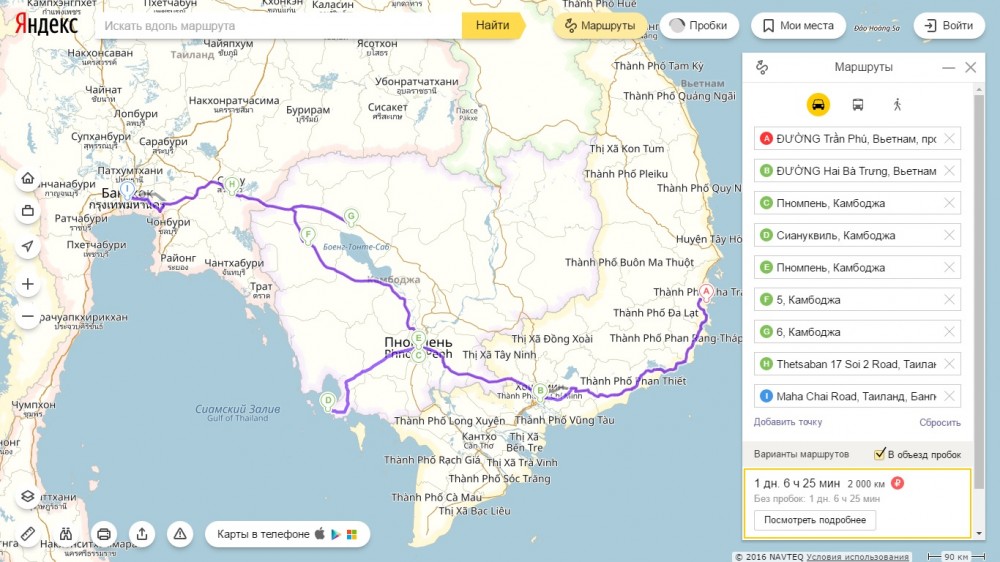Click the Войти sign-in button
Image resolution: width=1000 pixels, height=562 pixels.
click(x=949, y=26)
